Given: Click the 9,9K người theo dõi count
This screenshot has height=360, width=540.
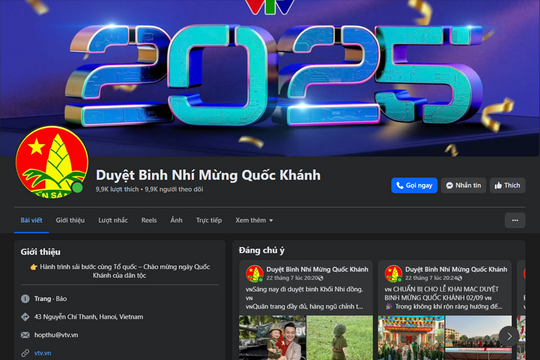Looking at the screenshot, I should (174, 189).
